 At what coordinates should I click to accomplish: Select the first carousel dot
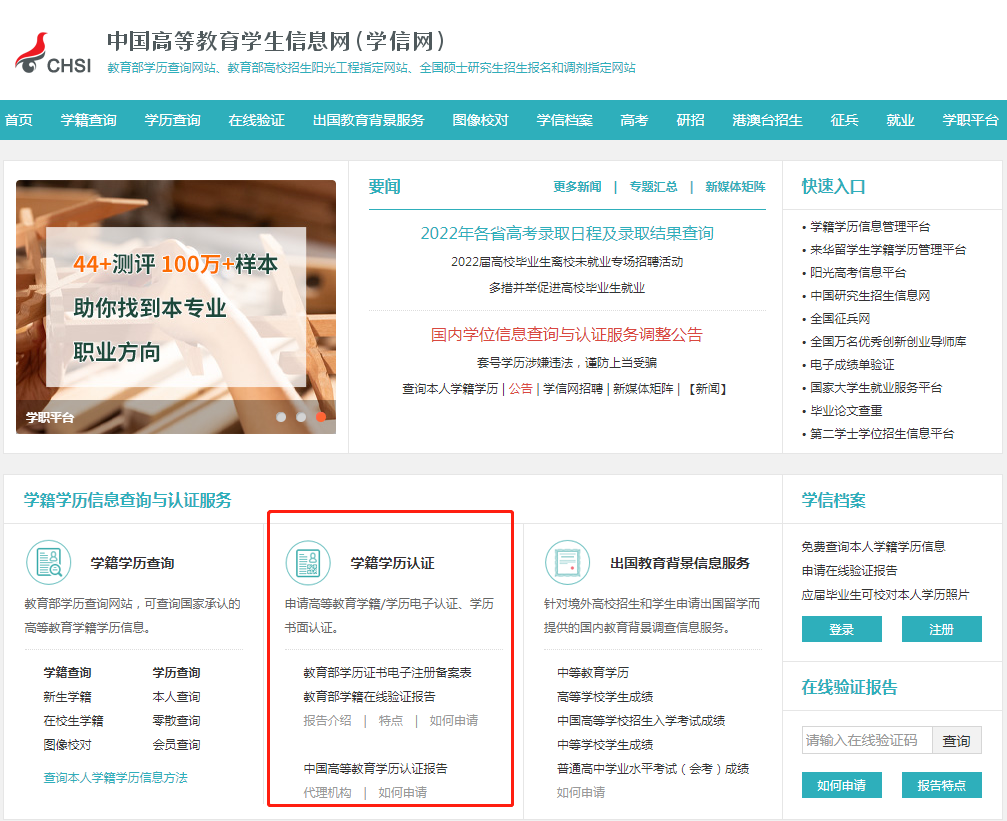tap(281, 417)
